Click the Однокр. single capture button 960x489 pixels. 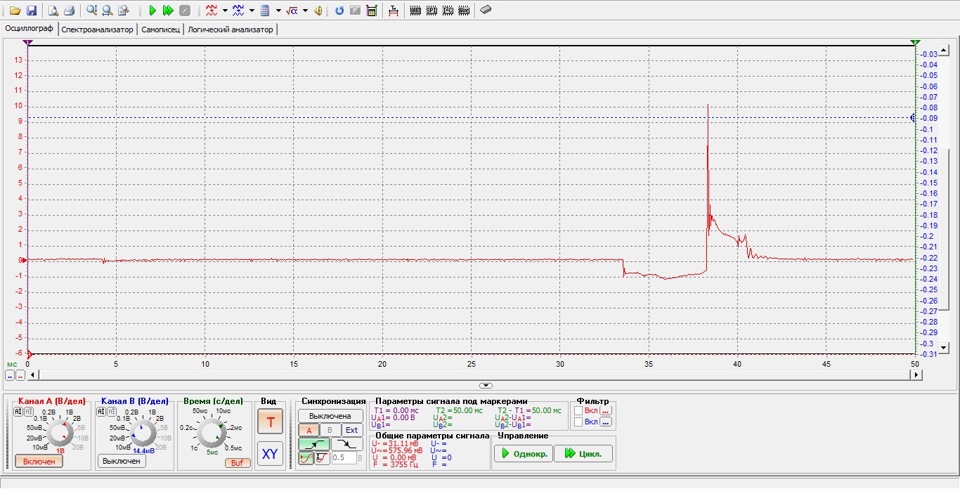click(x=523, y=454)
